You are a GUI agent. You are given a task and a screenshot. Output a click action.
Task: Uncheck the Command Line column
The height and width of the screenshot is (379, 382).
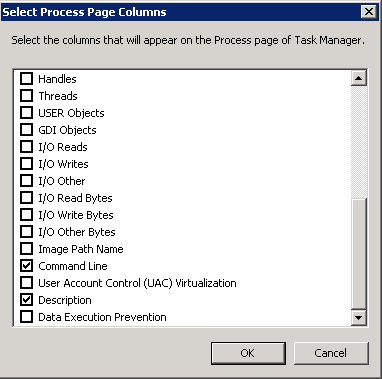pyautogui.click(x=26, y=266)
